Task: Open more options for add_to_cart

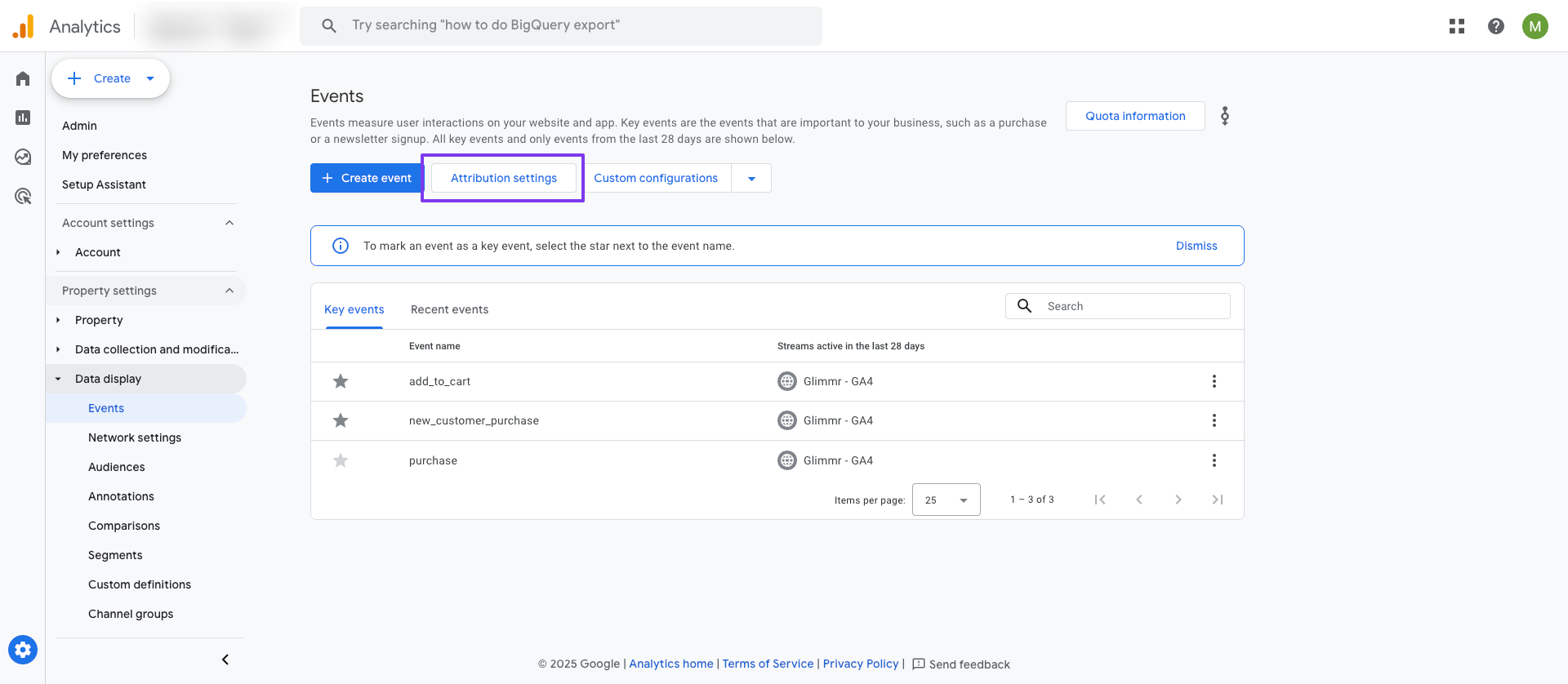Action: click(1214, 381)
